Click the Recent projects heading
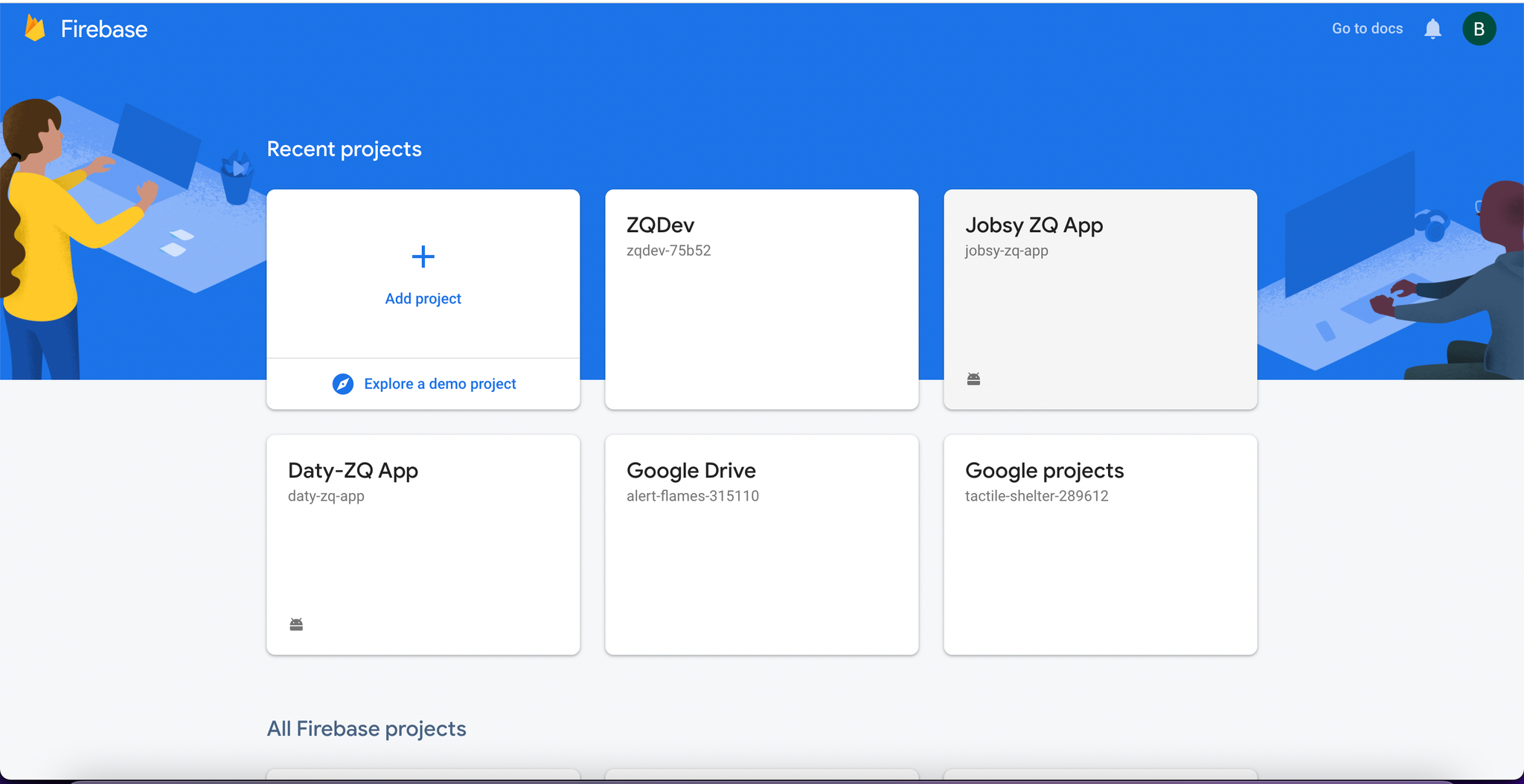1524x784 pixels. pyautogui.click(x=345, y=149)
